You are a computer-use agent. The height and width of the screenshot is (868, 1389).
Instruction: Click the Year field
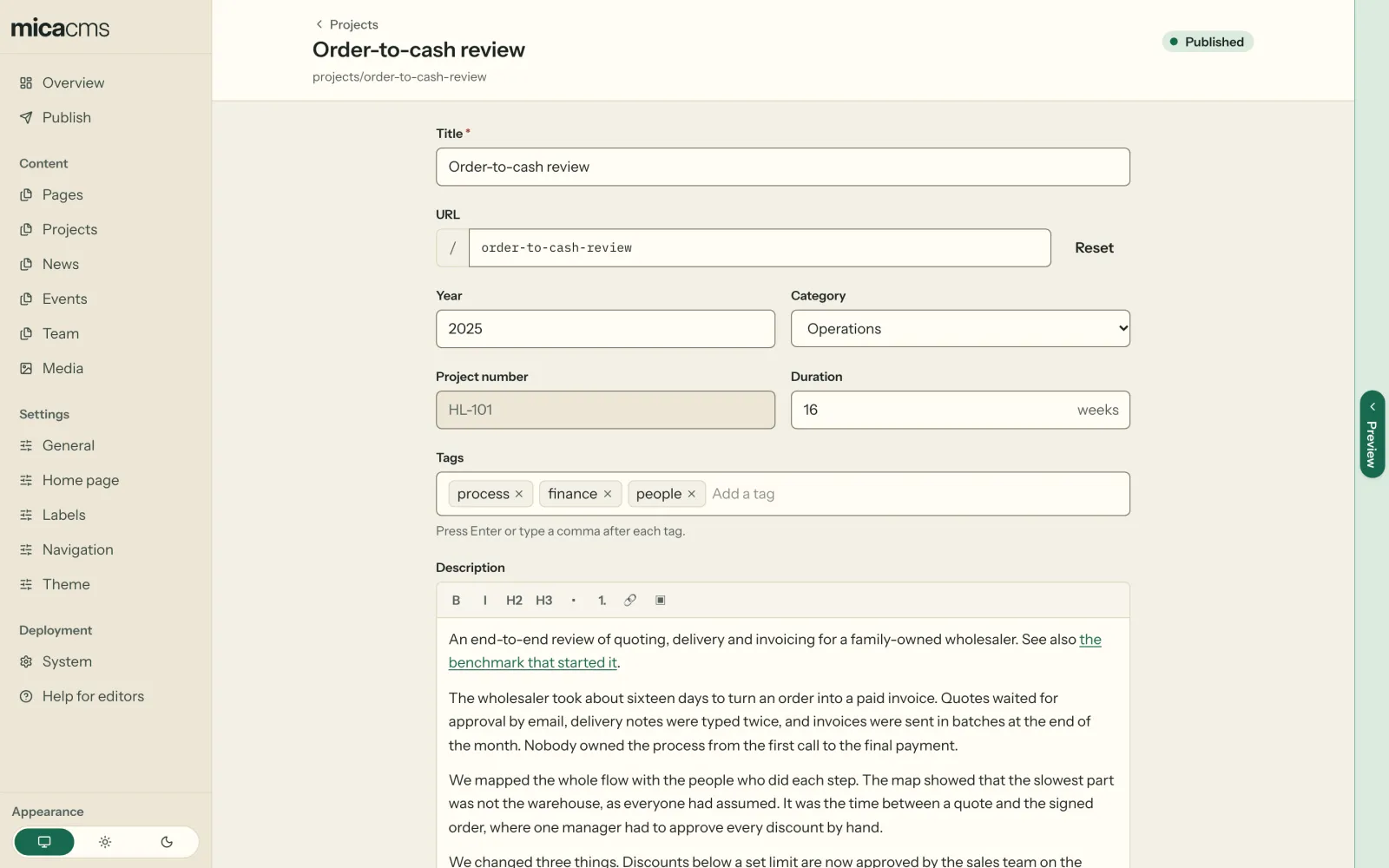click(x=605, y=329)
